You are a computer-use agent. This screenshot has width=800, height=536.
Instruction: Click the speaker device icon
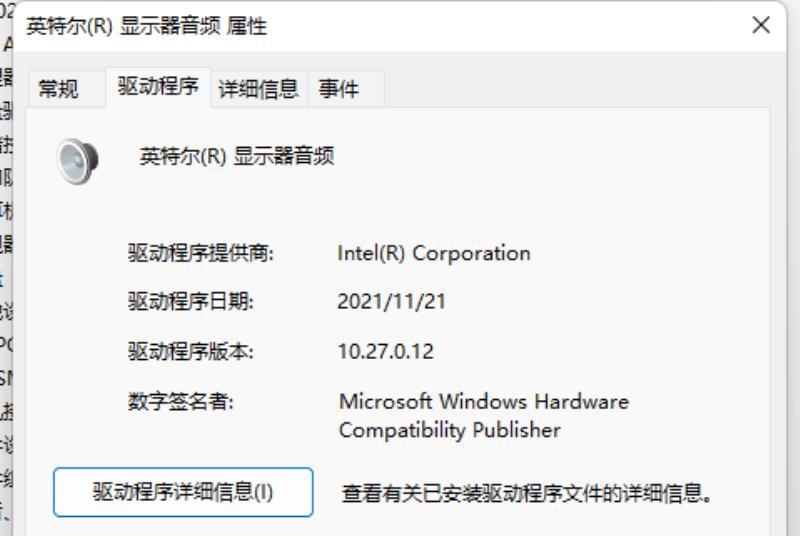(78, 161)
